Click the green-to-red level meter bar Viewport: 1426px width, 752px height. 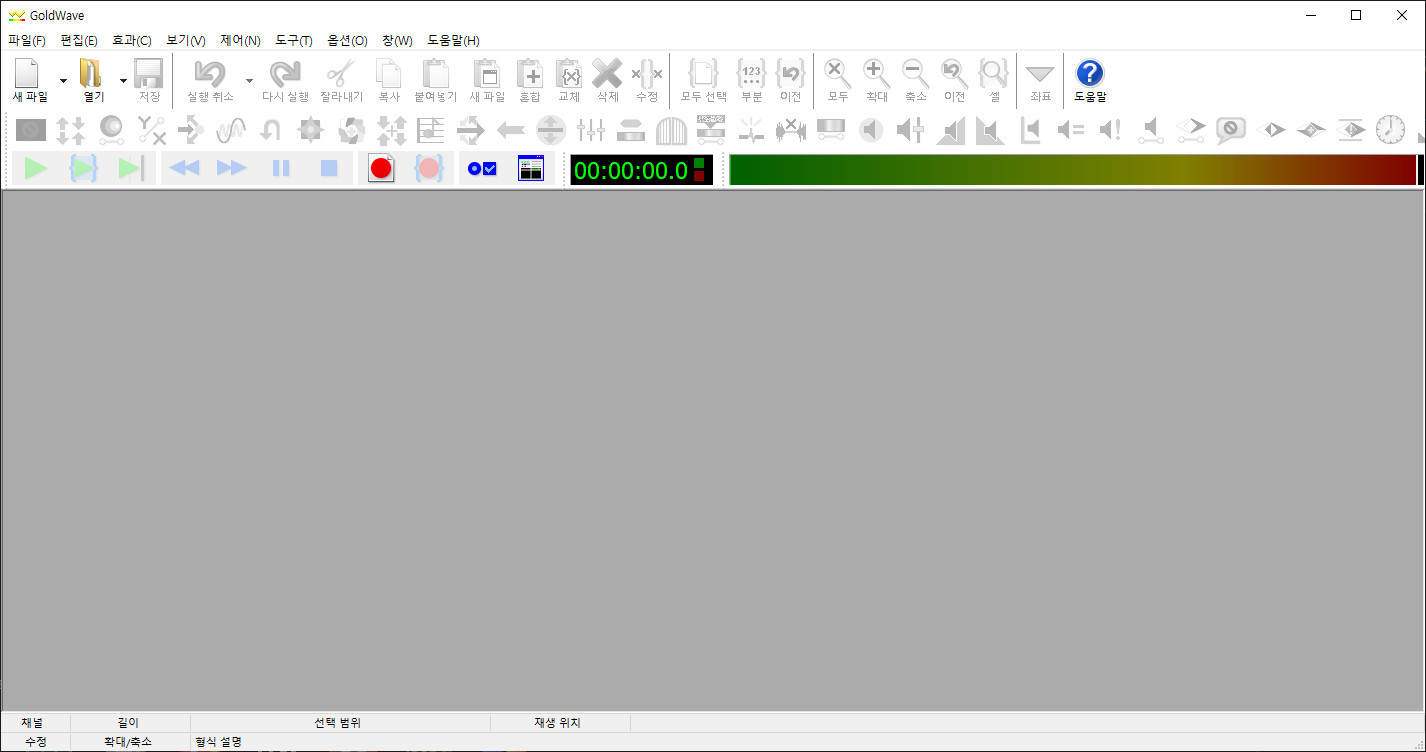(1072, 170)
